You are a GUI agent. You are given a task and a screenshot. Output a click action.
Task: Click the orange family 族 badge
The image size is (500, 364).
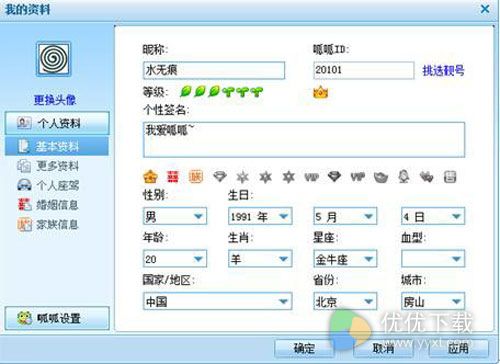pyautogui.click(x=196, y=177)
